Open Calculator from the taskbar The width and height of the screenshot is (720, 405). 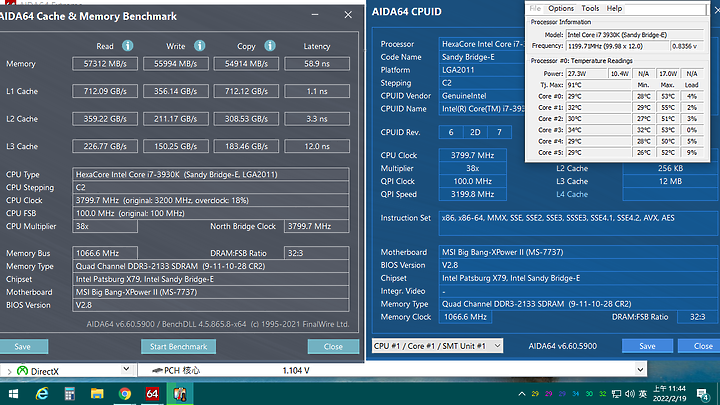pyautogui.click(x=69, y=394)
